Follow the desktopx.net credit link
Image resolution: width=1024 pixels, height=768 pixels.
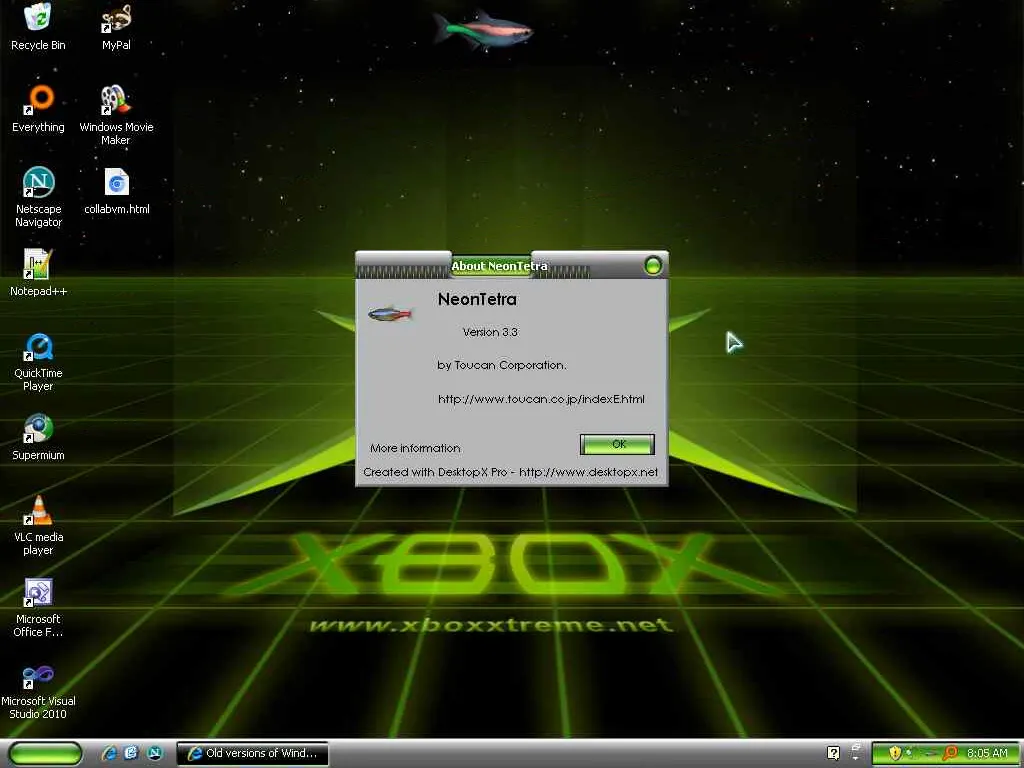[588, 472]
